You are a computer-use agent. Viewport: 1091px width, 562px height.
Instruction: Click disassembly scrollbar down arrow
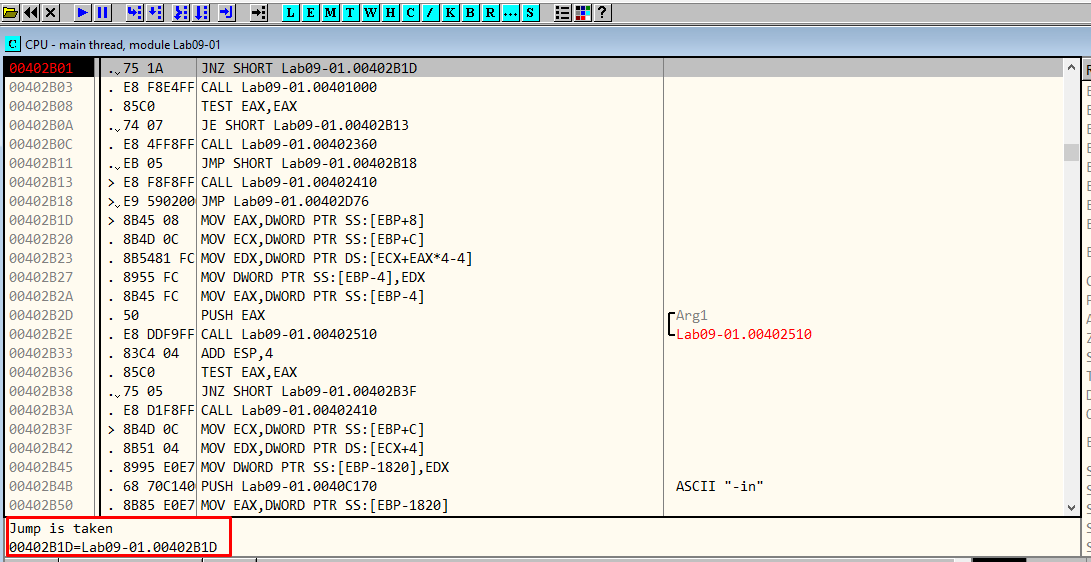(x=1072, y=508)
